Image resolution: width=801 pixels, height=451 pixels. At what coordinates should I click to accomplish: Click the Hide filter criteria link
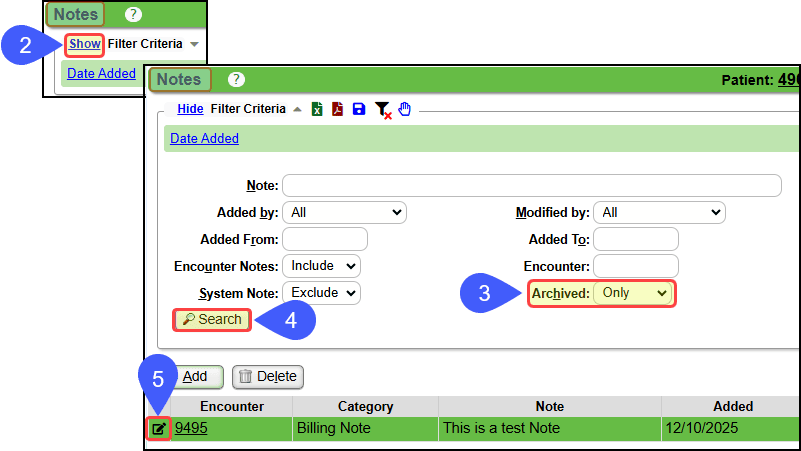(190, 108)
